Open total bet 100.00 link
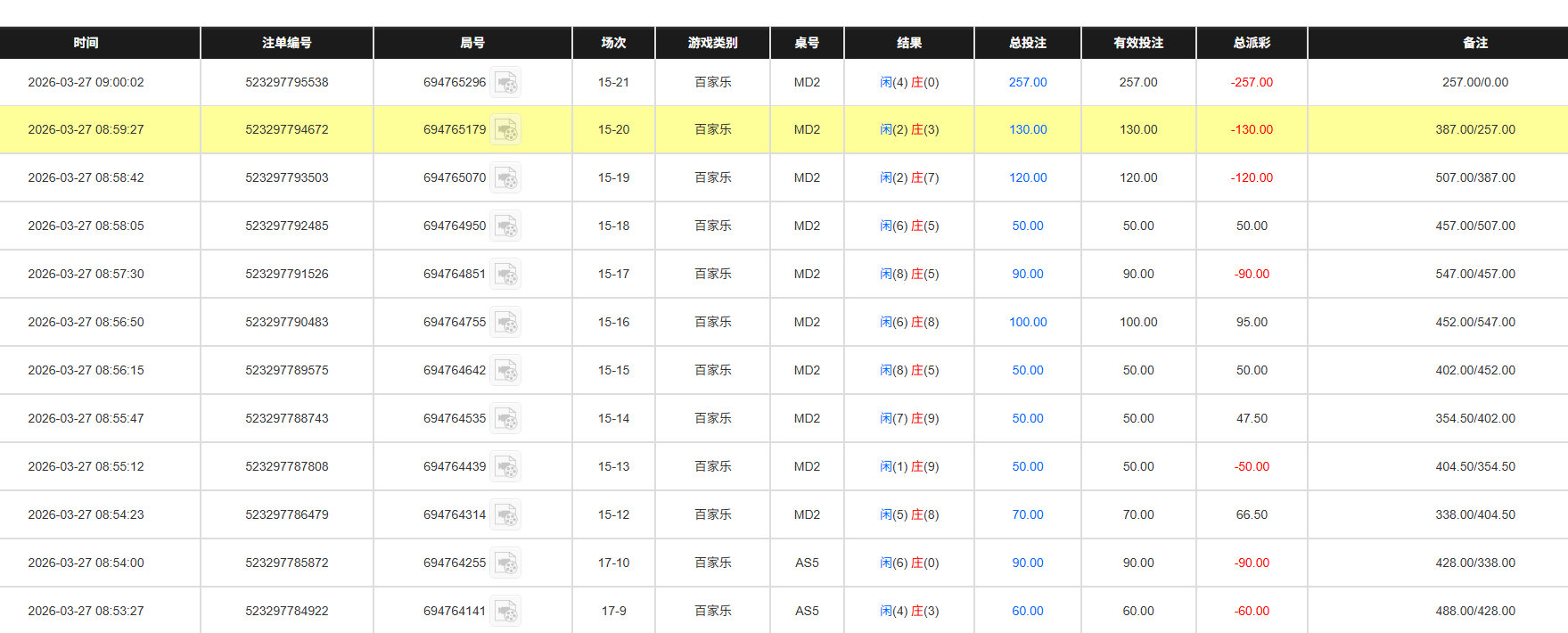The height and width of the screenshot is (633, 1568). (1028, 322)
